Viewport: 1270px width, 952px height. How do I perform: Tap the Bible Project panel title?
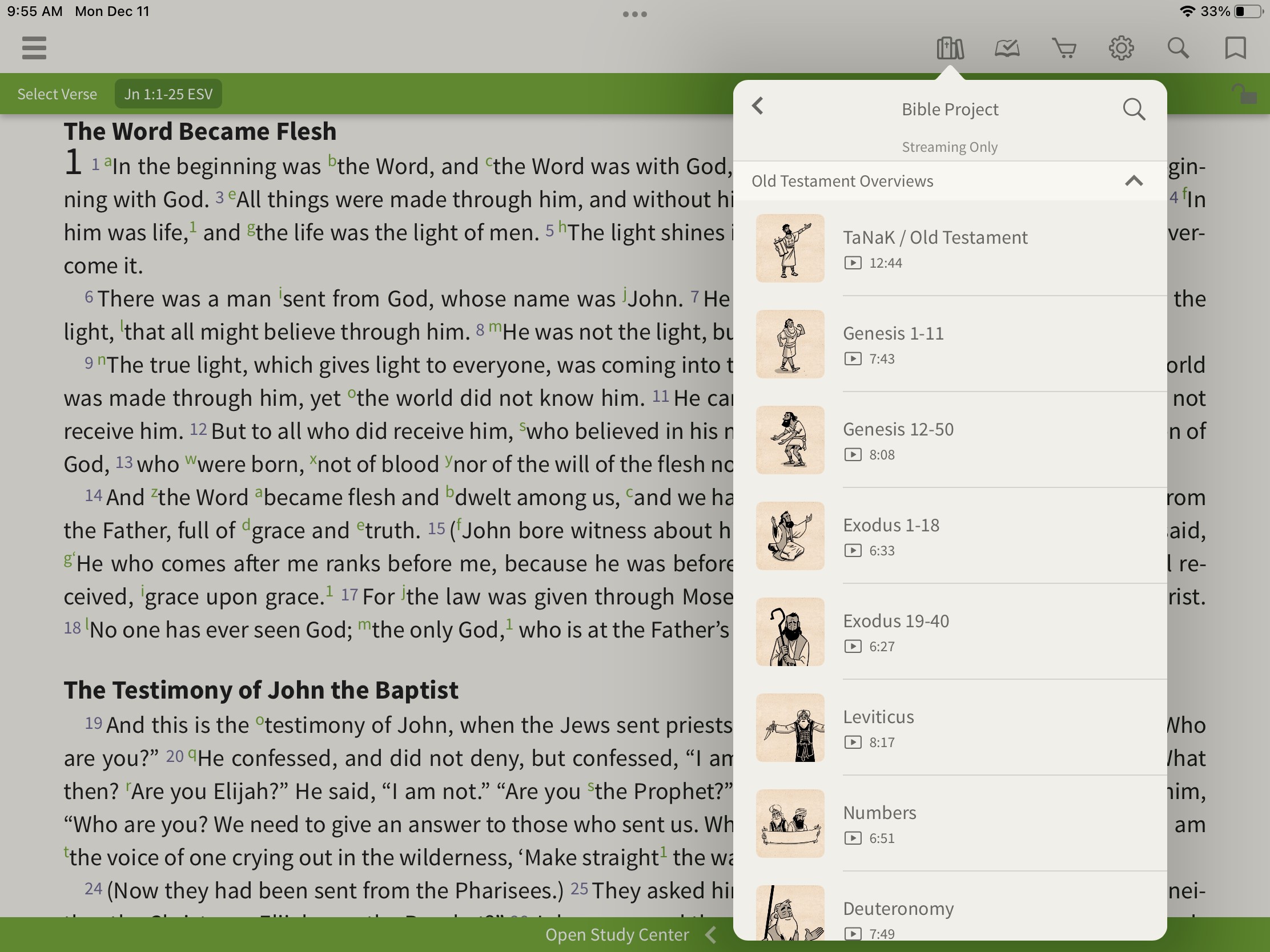[x=950, y=109]
